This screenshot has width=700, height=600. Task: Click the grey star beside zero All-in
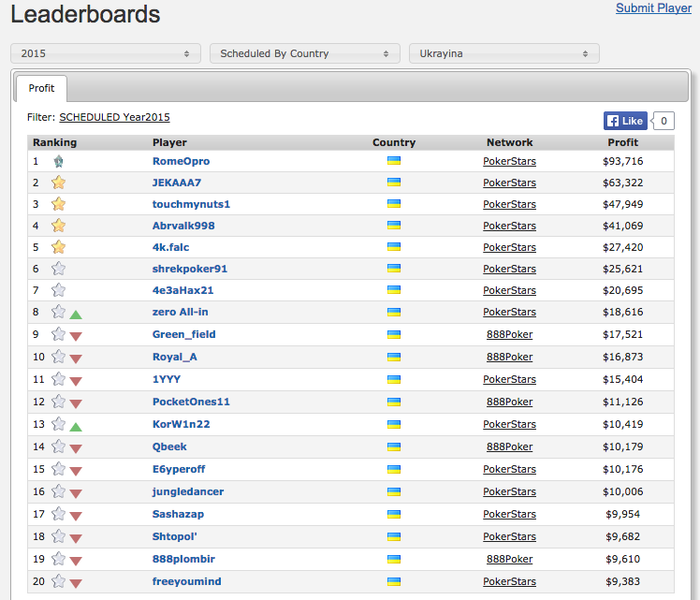point(58,312)
